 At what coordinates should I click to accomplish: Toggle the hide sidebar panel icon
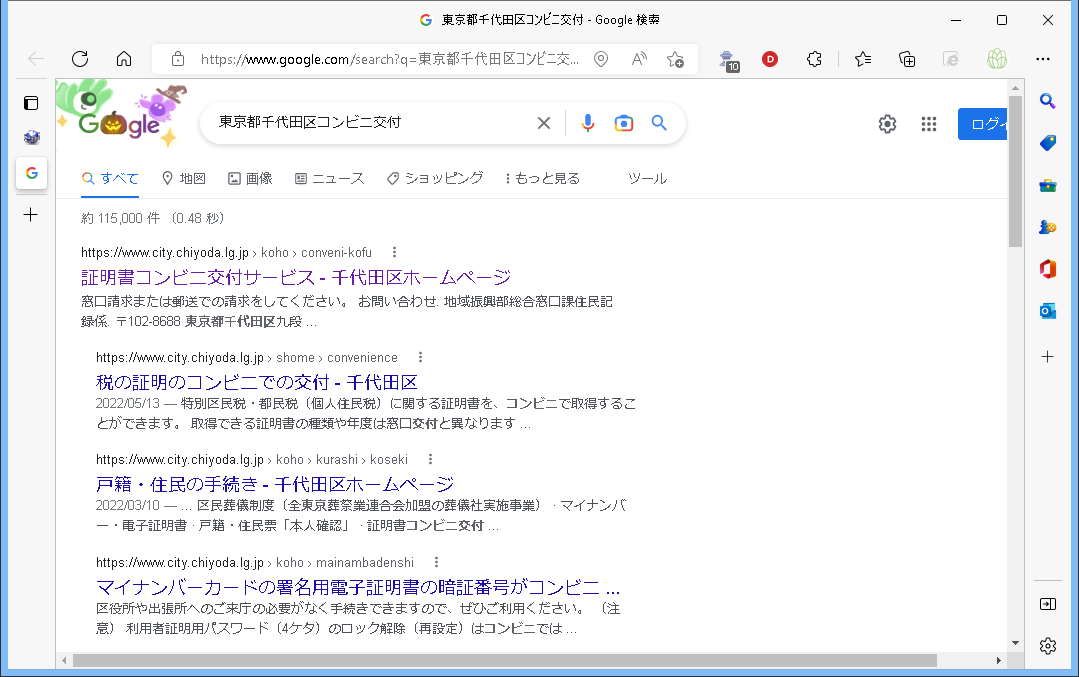point(1047,604)
